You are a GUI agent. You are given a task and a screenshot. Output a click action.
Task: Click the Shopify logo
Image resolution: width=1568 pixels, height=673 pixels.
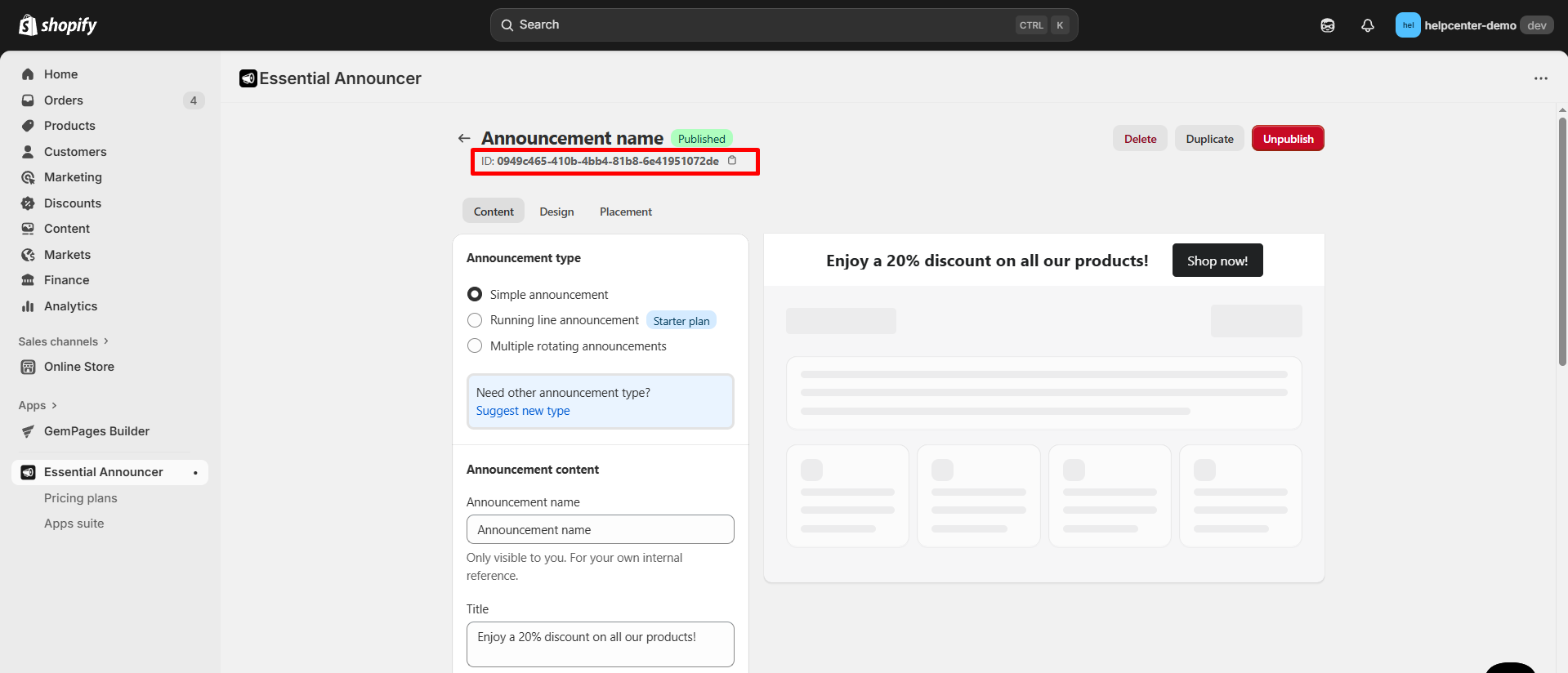pos(57,25)
